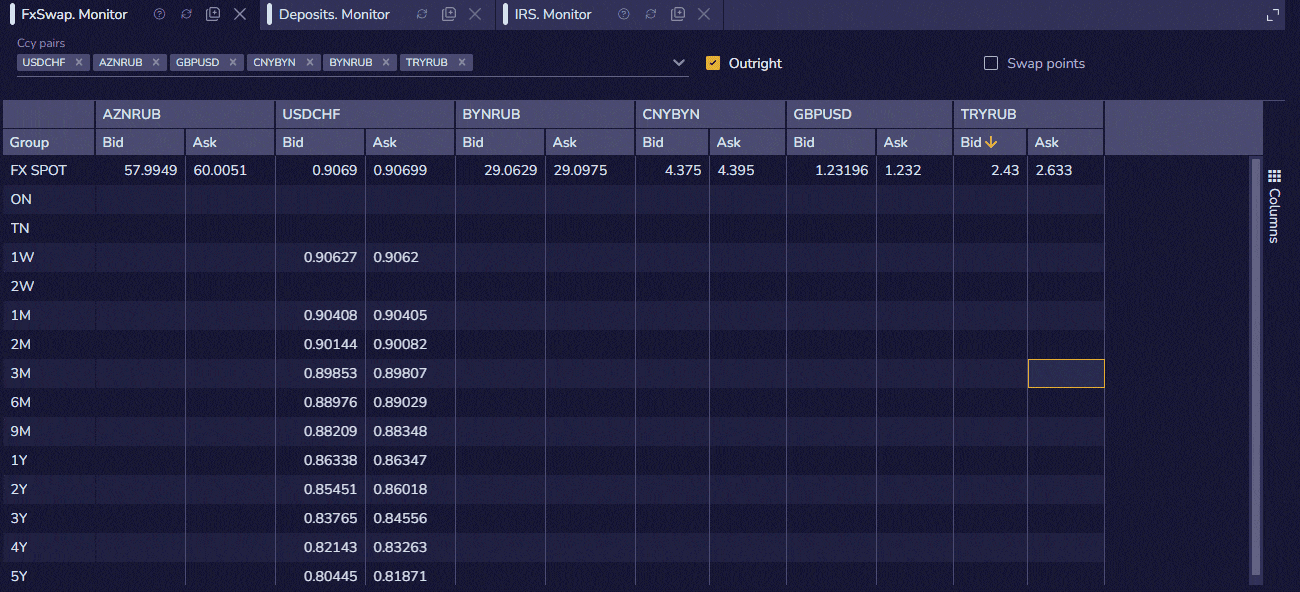1300x592 pixels.
Task: Refresh the FxSwap Monitor tab
Action: coord(186,14)
